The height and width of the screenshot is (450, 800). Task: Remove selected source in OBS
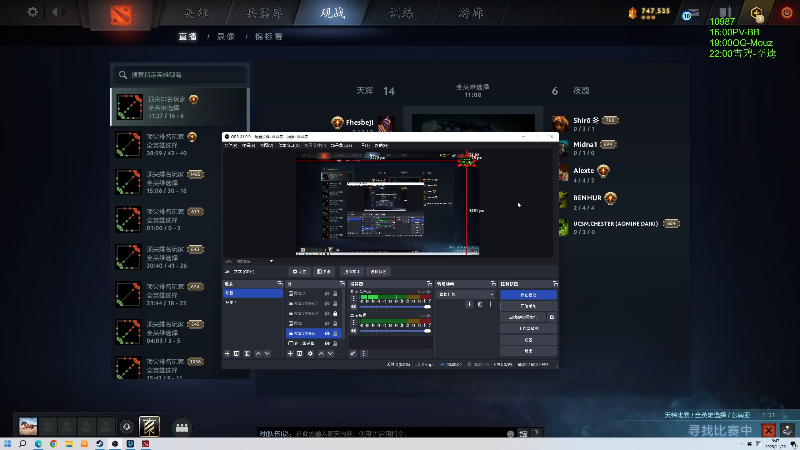point(300,354)
